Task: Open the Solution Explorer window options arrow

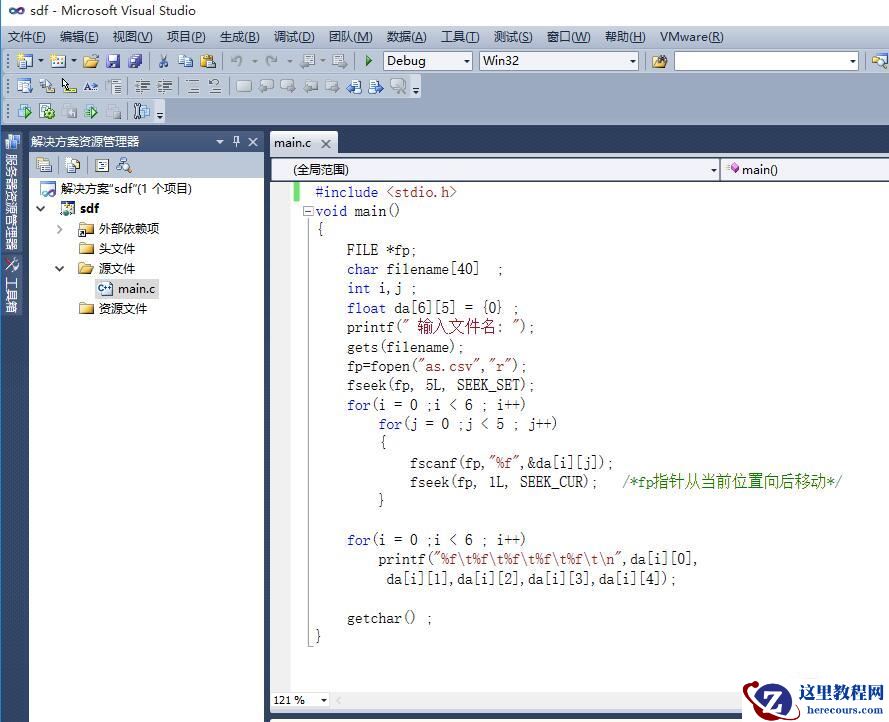Action: pos(220,142)
